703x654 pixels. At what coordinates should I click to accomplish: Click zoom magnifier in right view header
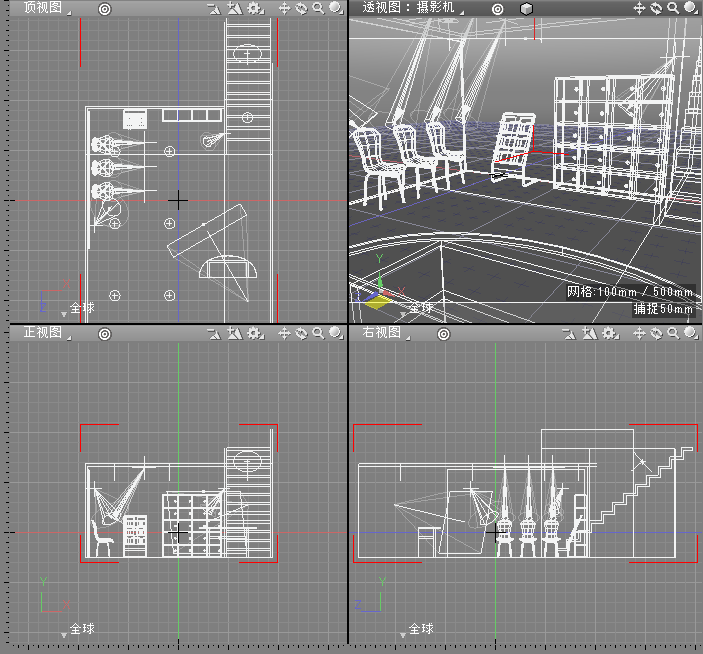pos(673,332)
